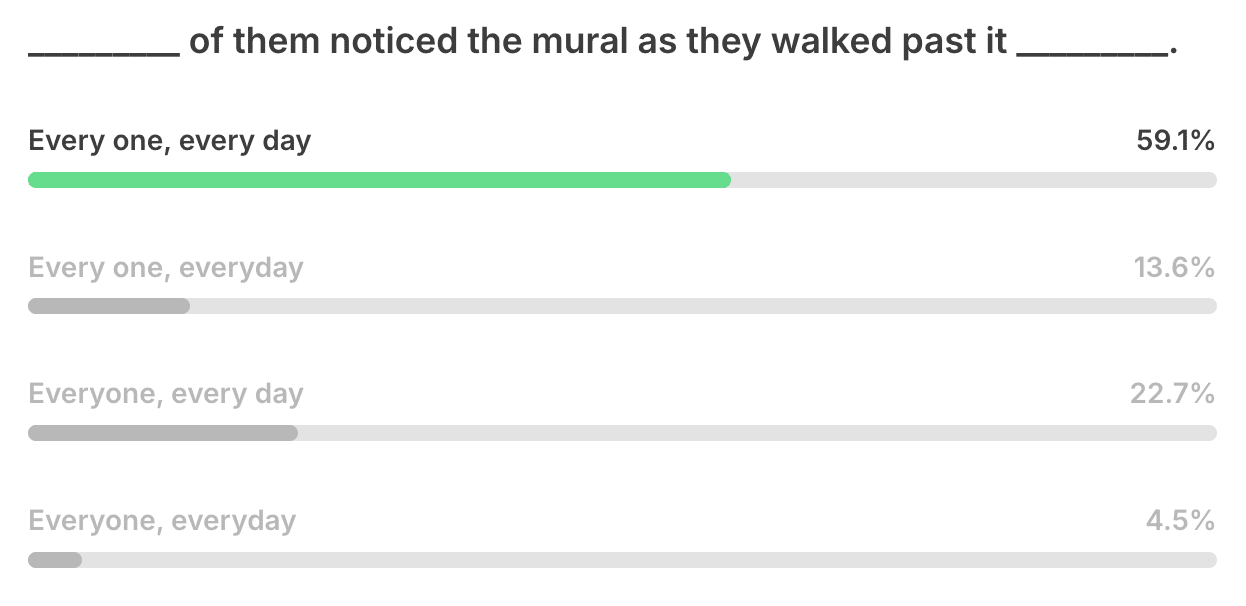This screenshot has width=1246, height=606.
Task: Select the "Every one, every day" answer option
Action: (x=170, y=141)
